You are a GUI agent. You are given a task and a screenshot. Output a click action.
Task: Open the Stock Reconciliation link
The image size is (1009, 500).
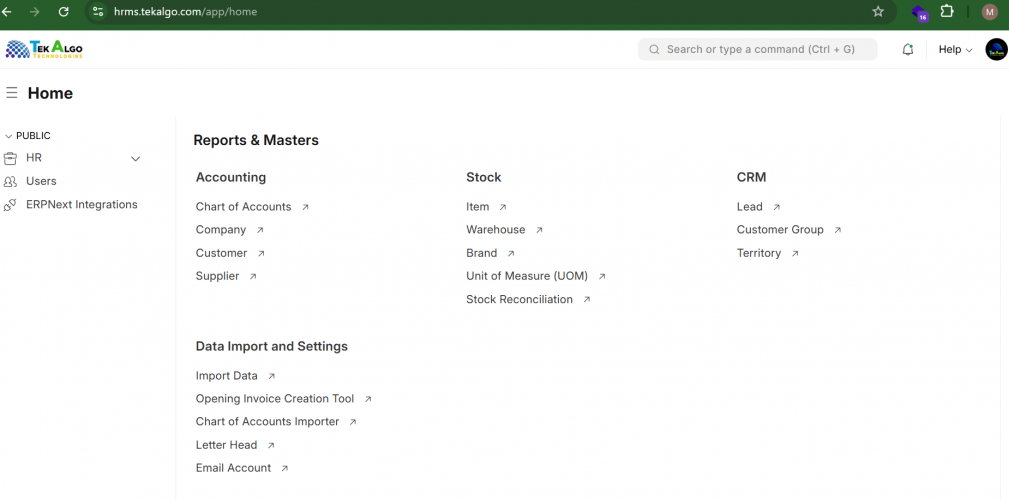[519, 300]
